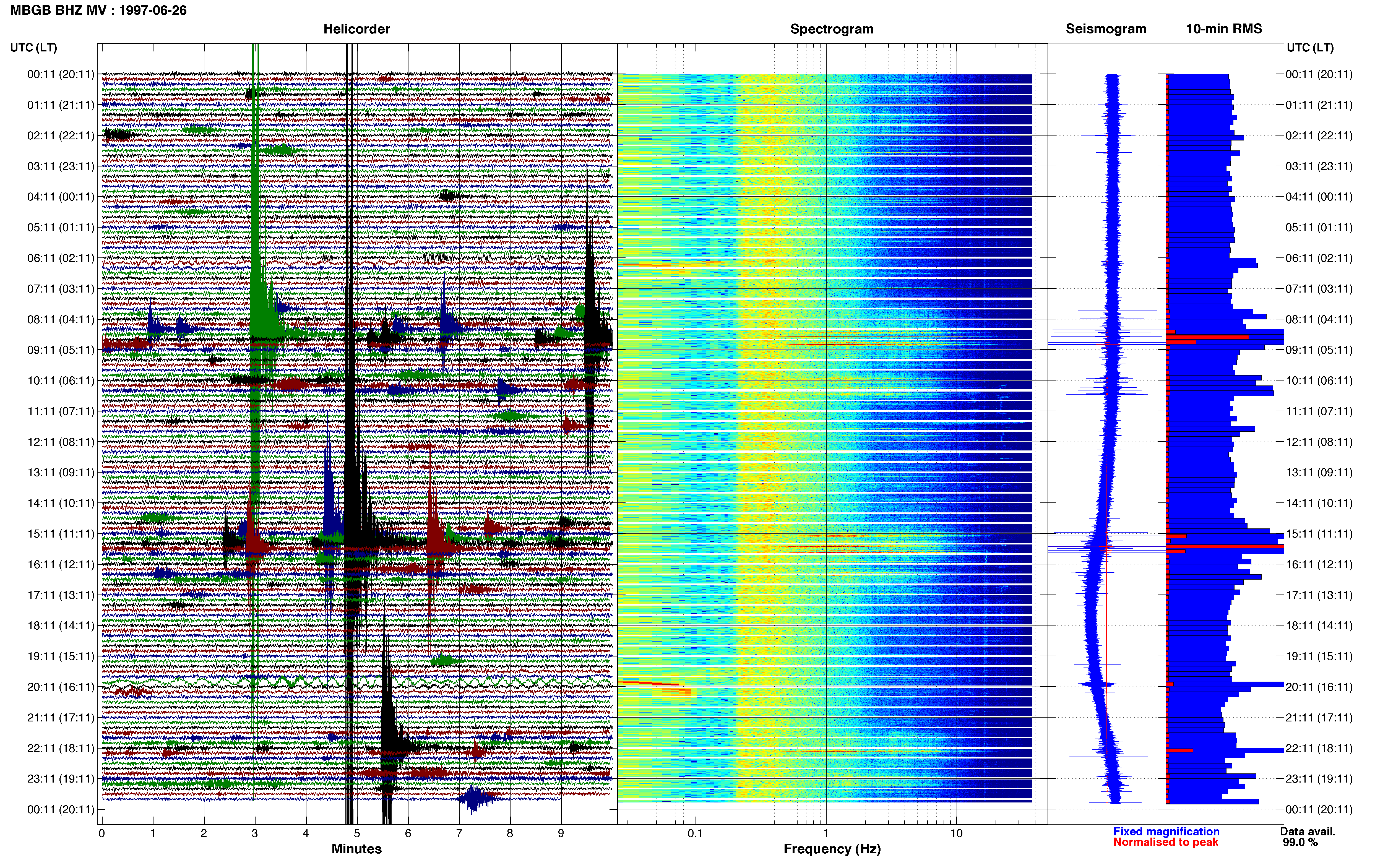
Task: Click '23:11 (19:11)' on the RMS-side time axis
Action: (x=1319, y=779)
